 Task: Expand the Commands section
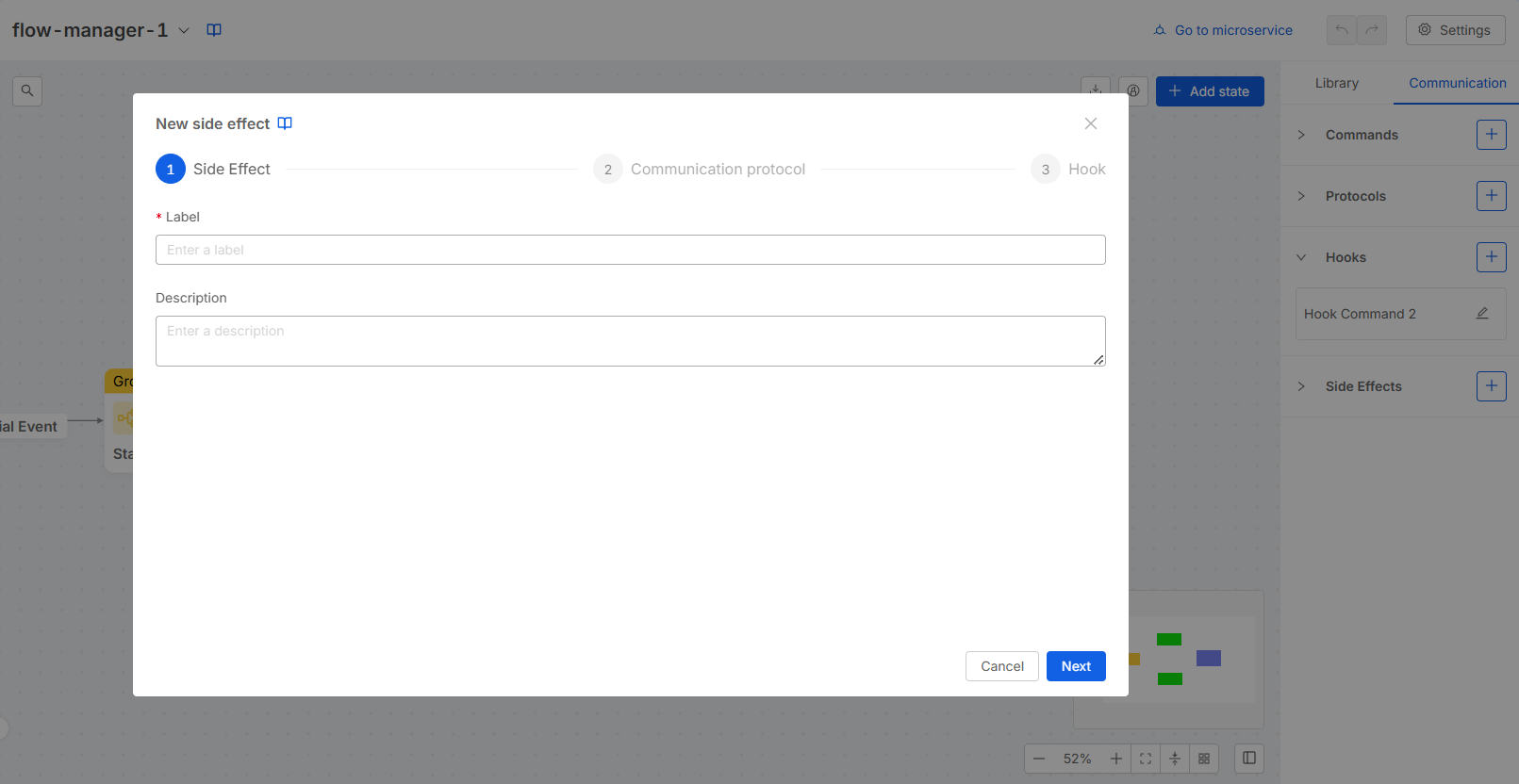[x=1301, y=135]
